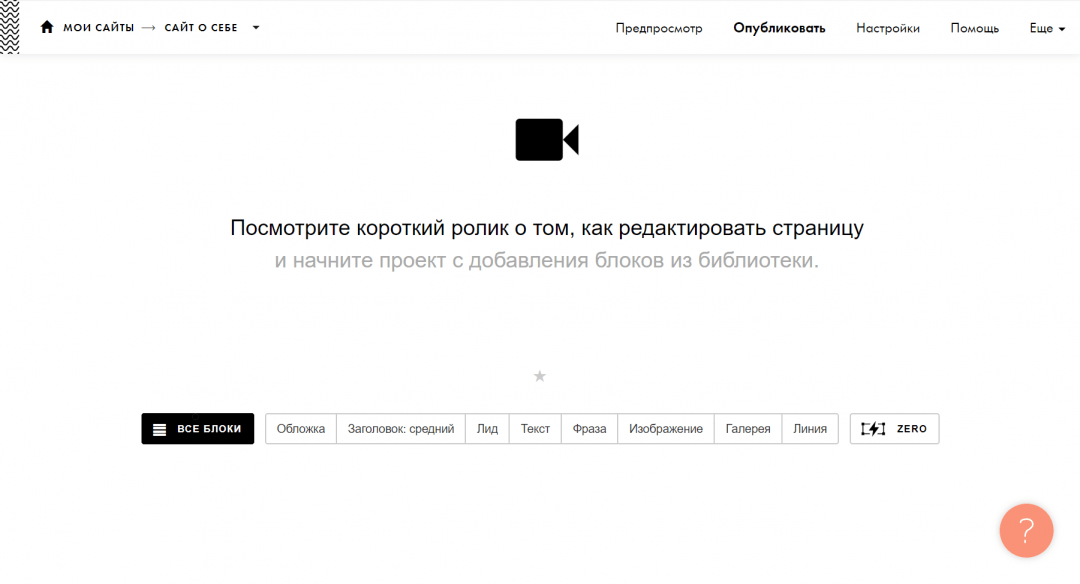Add a "Текст" block

click(535, 429)
